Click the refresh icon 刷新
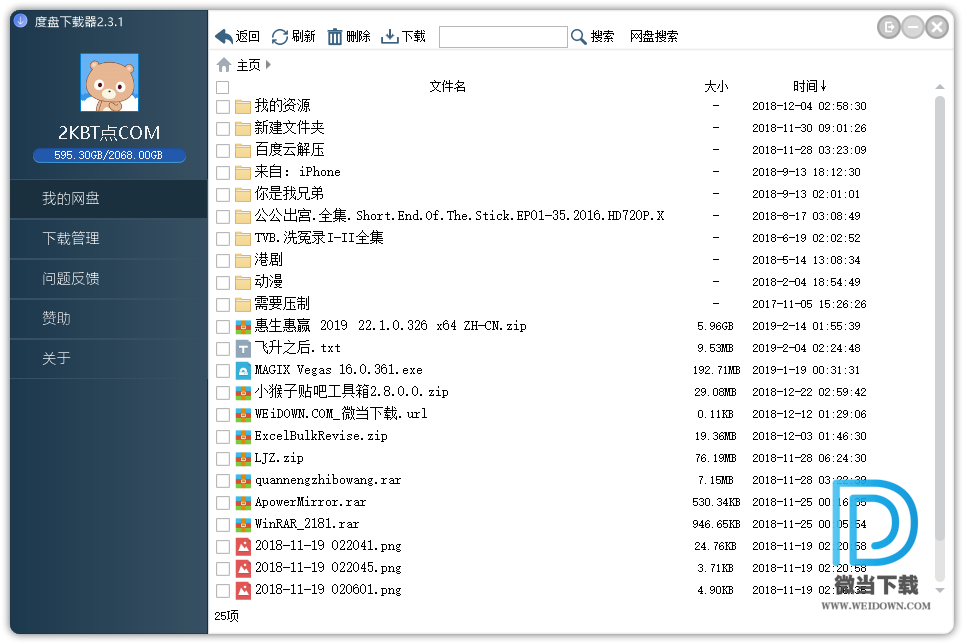 pyautogui.click(x=280, y=37)
